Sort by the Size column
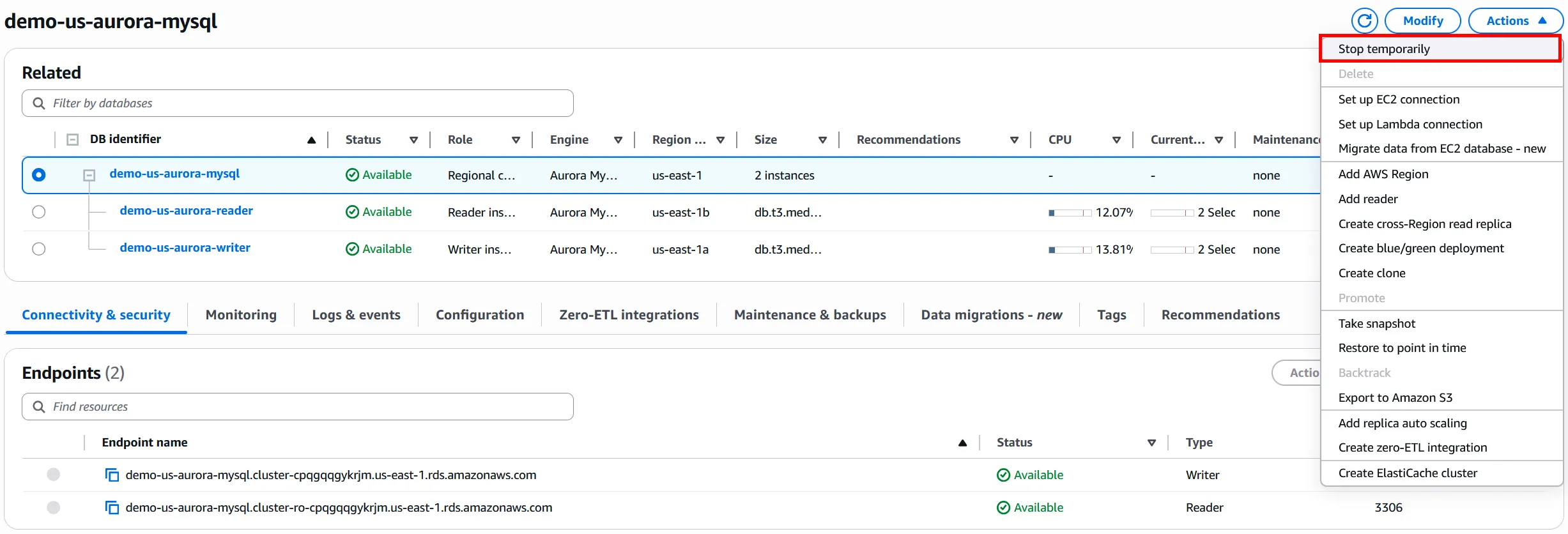Viewport: 1568px width, 534px height. point(822,140)
